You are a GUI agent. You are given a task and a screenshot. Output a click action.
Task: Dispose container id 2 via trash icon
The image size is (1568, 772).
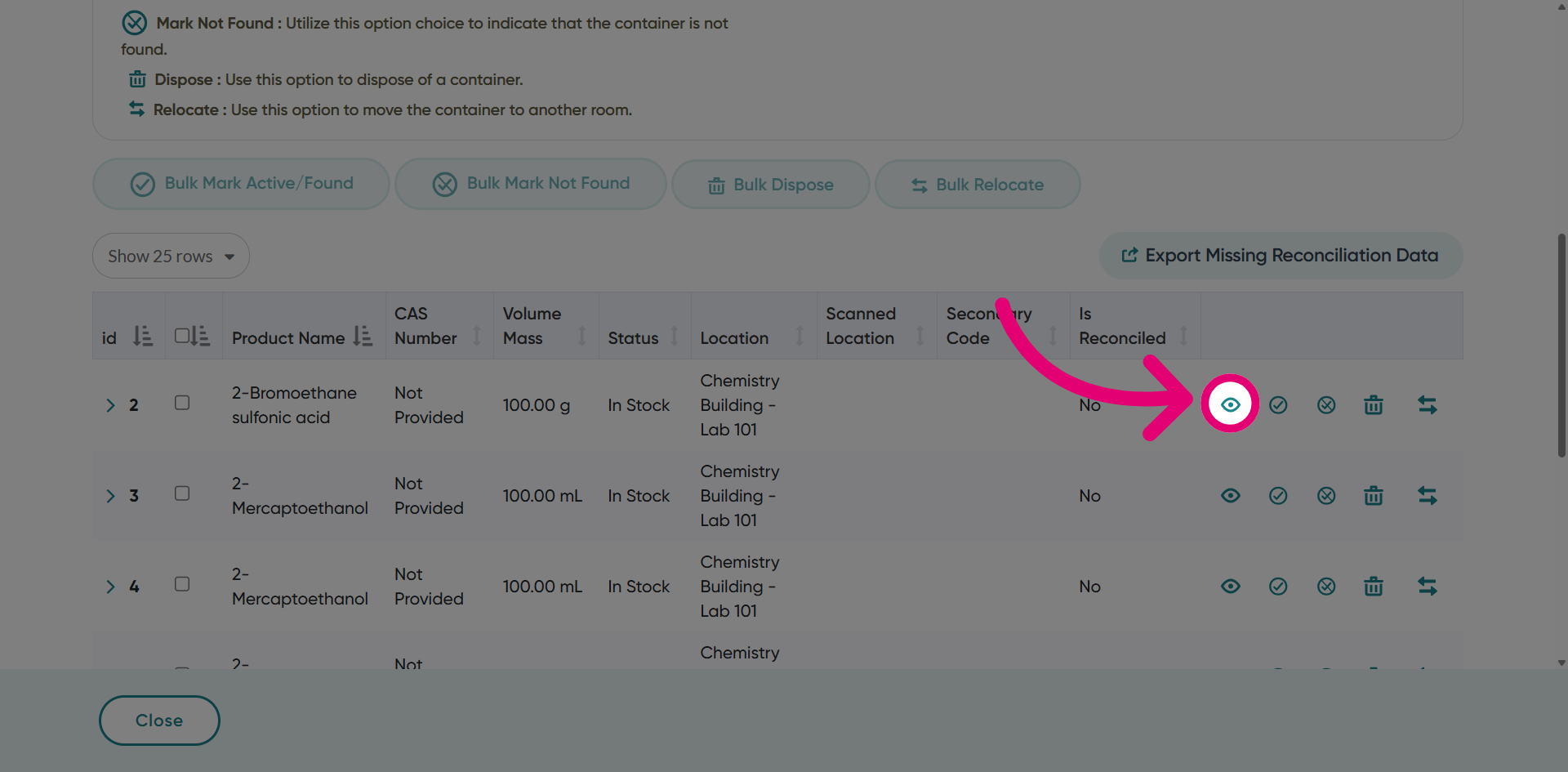(1374, 404)
